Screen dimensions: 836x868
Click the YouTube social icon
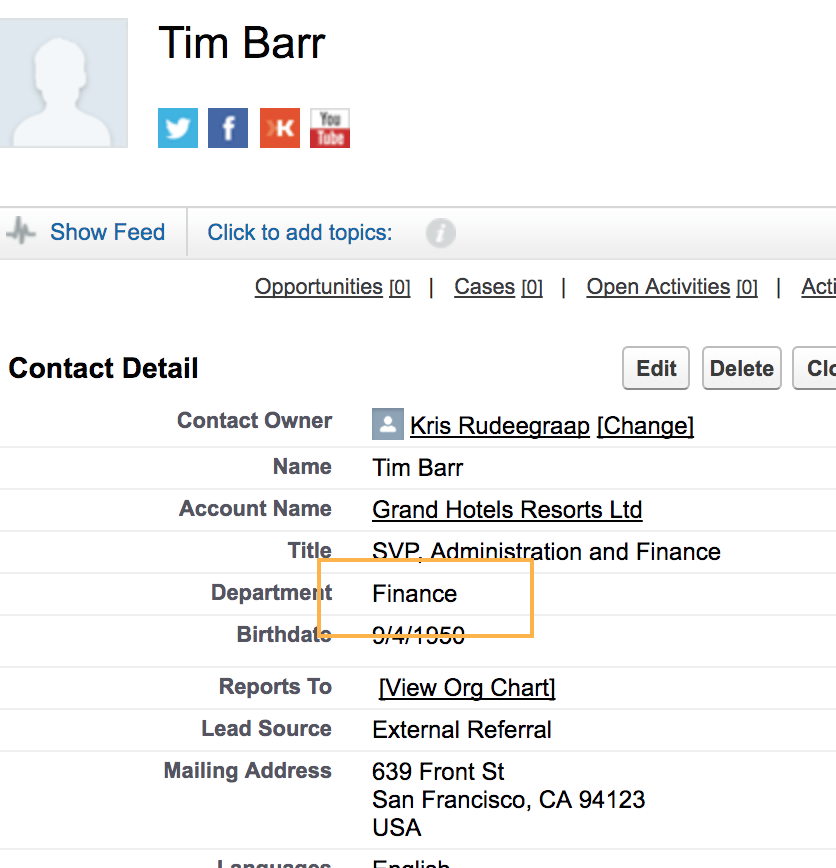(330, 128)
